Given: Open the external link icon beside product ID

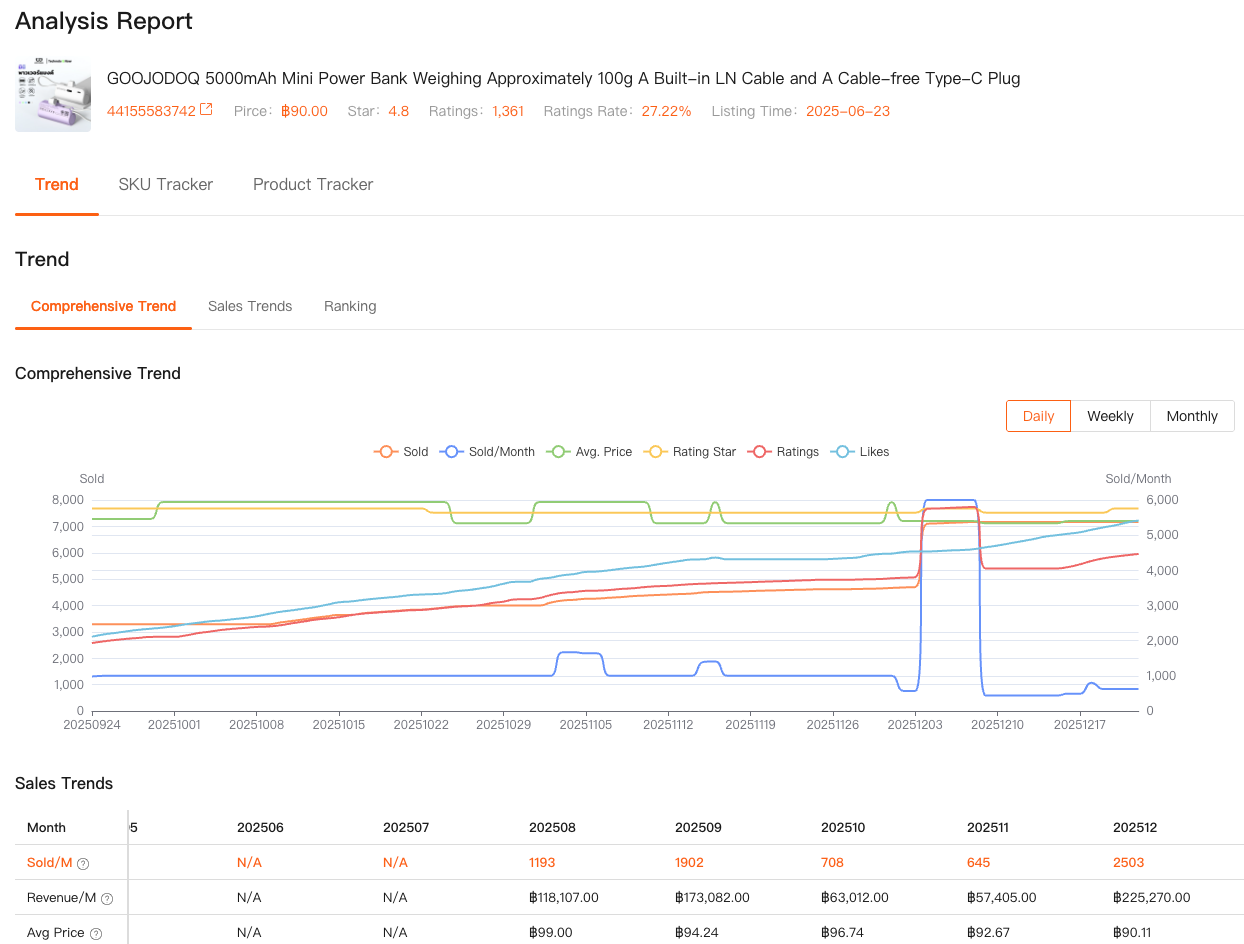Looking at the screenshot, I should [206, 110].
